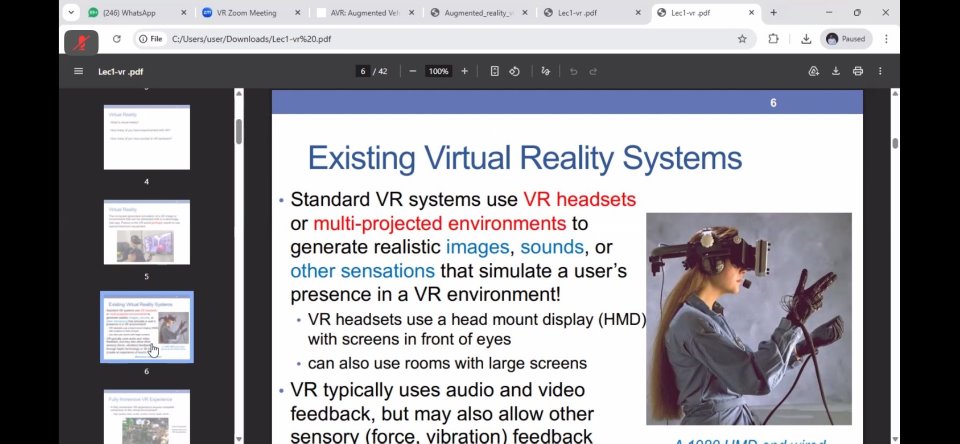This screenshot has width=960, height=444.
Task: Open the PDF viewer more actions menu
Action: (880, 71)
